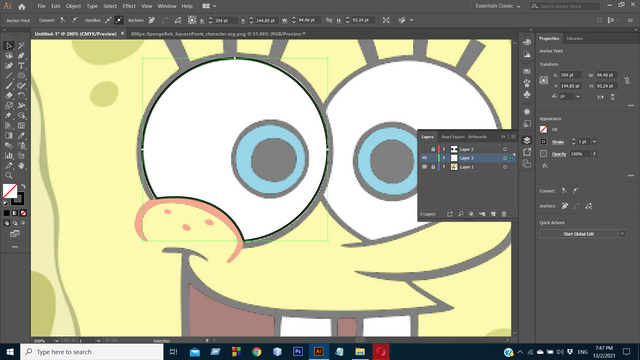The image size is (640, 360).
Task: Select the Zoom tool
Action: pyautogui.click(x=9, y=176)
